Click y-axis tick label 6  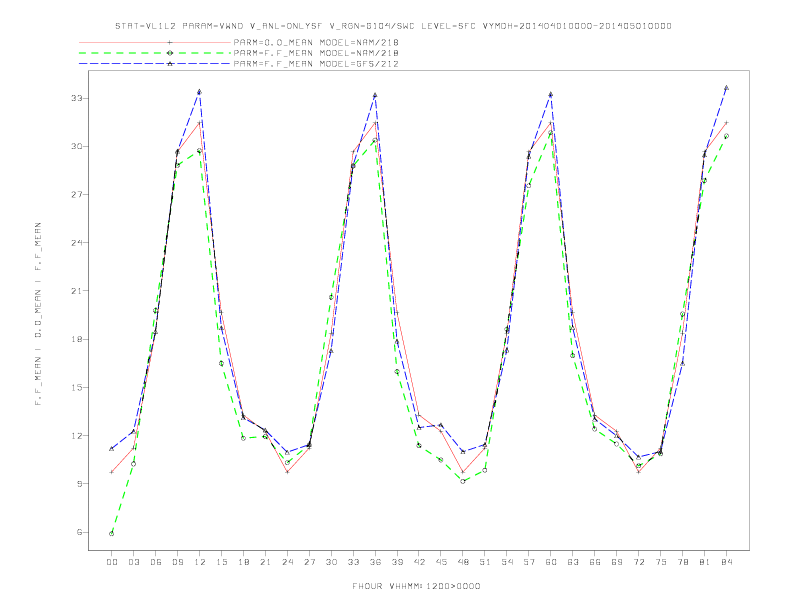pyautogui.click(x=79, y=532)
